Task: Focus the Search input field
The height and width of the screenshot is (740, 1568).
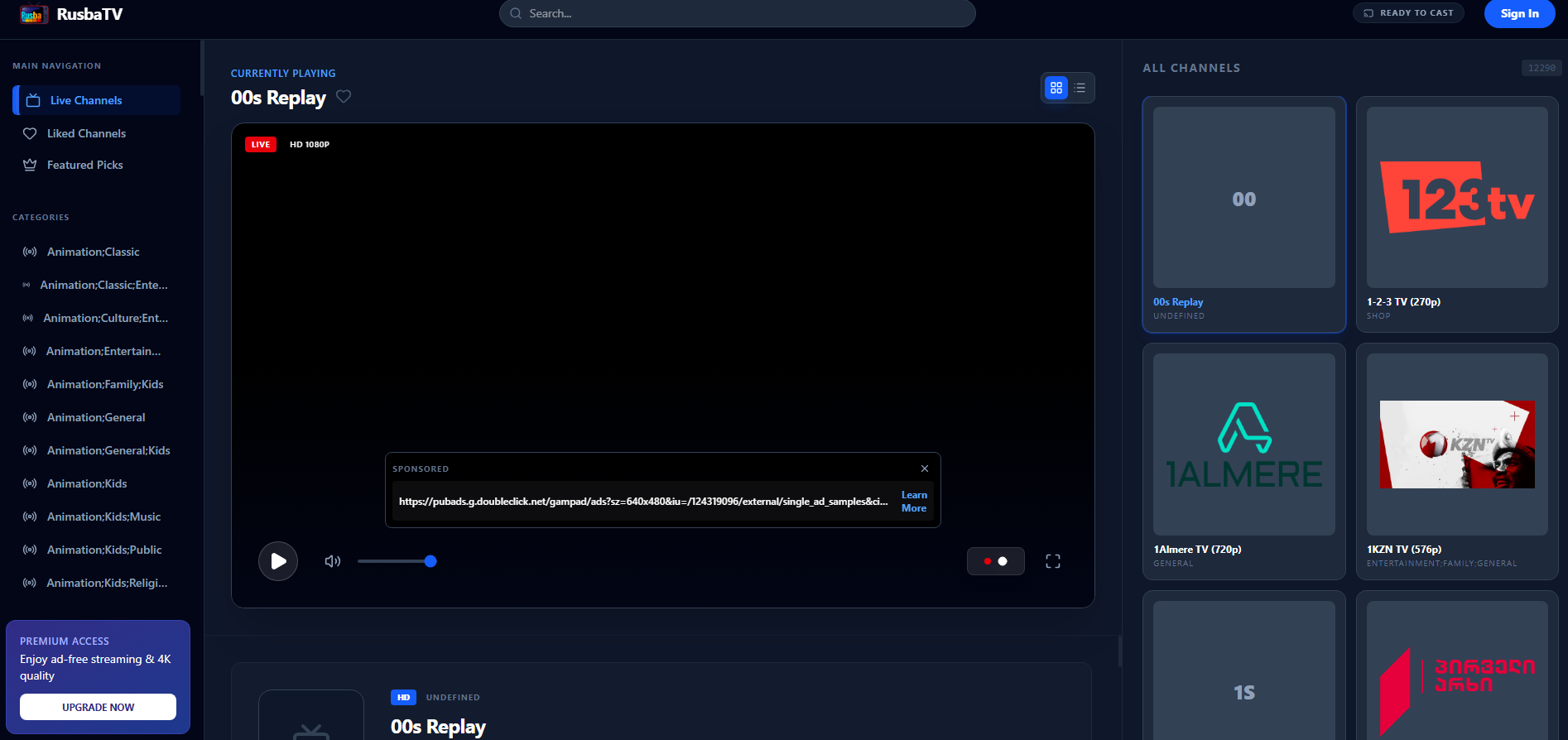Action: (x=738, y=13)
